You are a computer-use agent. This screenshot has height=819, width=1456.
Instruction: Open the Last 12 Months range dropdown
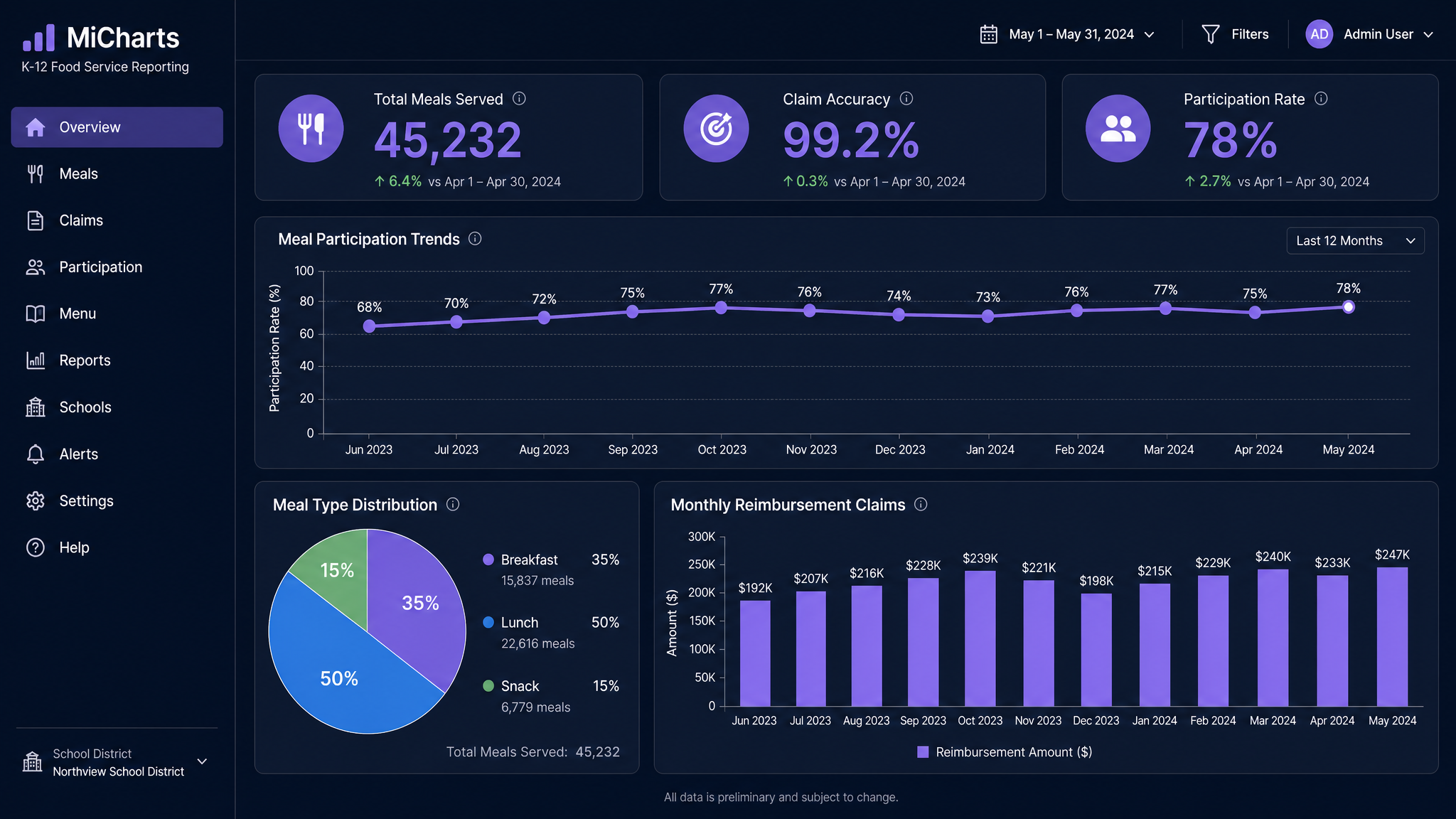click(x=1355, y=241)
